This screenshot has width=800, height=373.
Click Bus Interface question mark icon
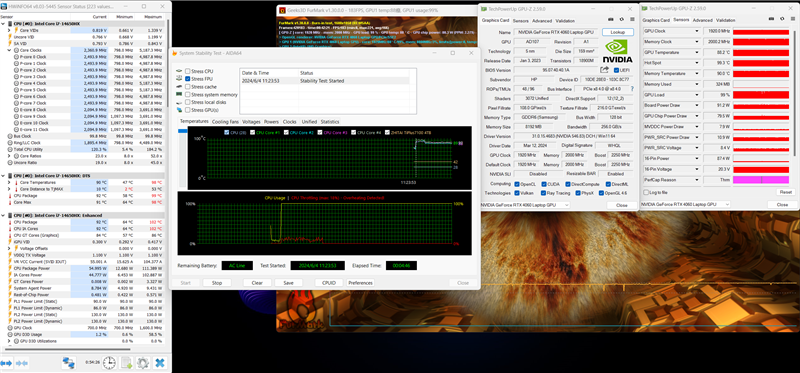633,89
